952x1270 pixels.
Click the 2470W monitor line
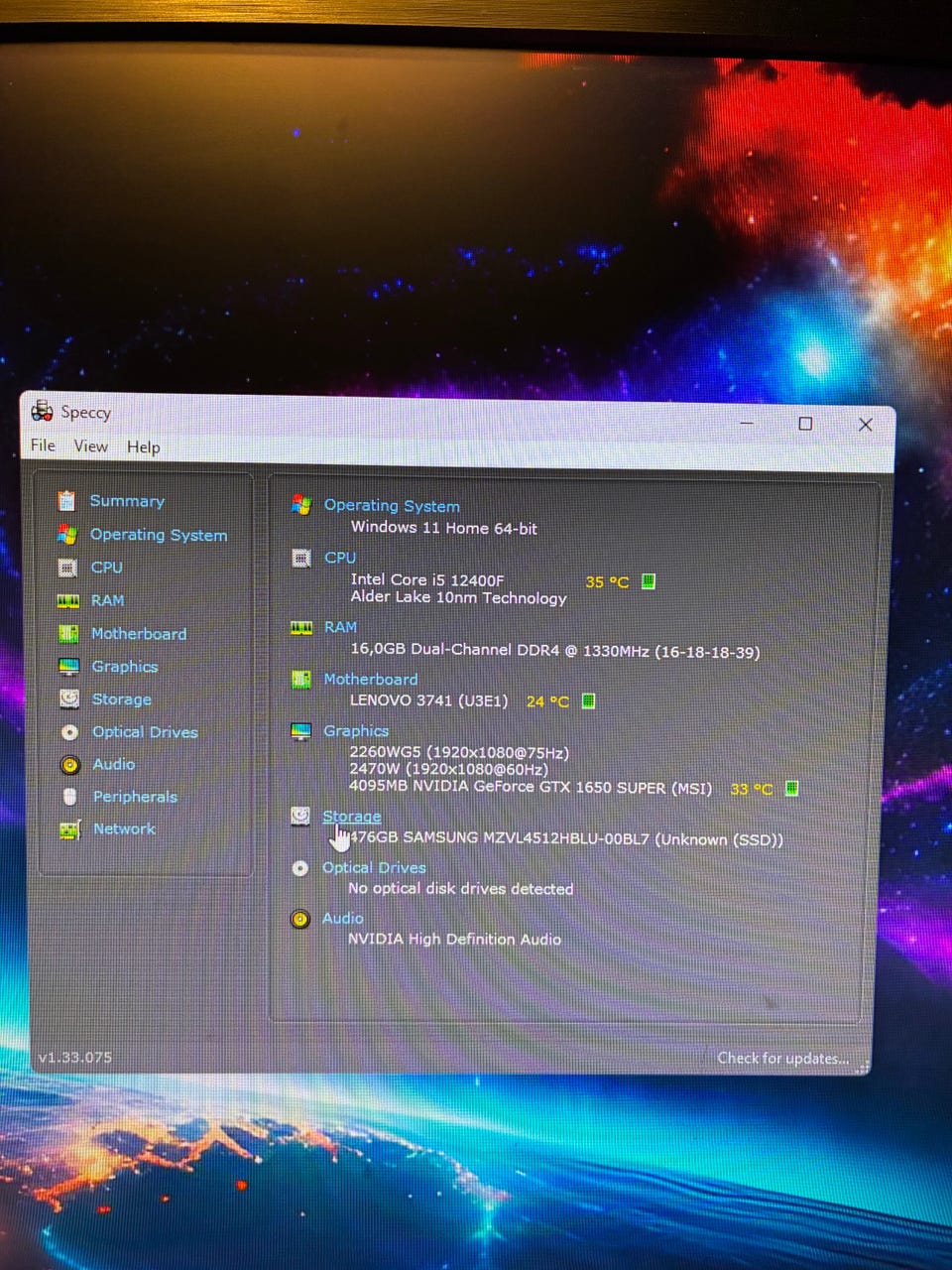click(x=448, y=769)
